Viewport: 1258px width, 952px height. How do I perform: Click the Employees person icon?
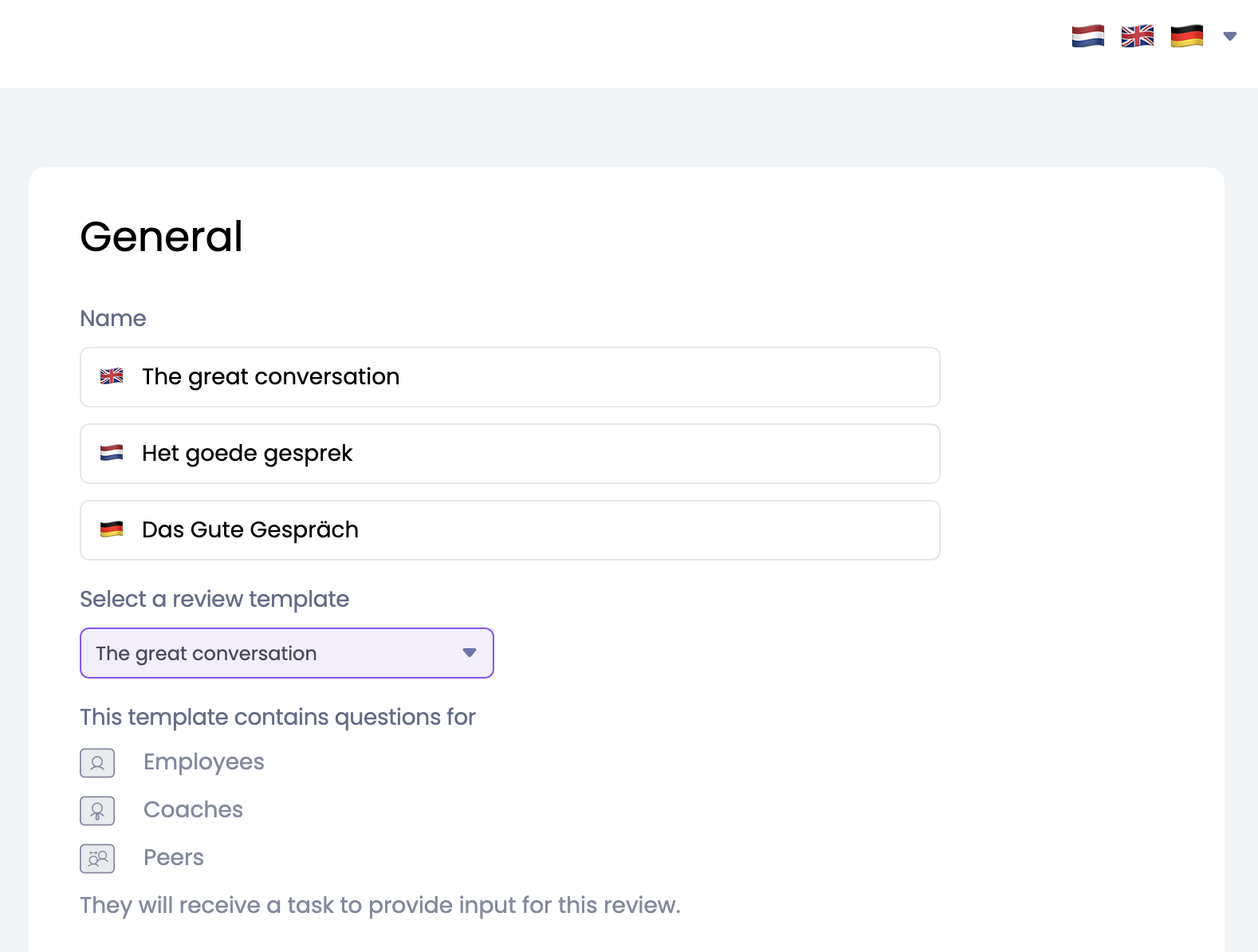coord(97,763)
